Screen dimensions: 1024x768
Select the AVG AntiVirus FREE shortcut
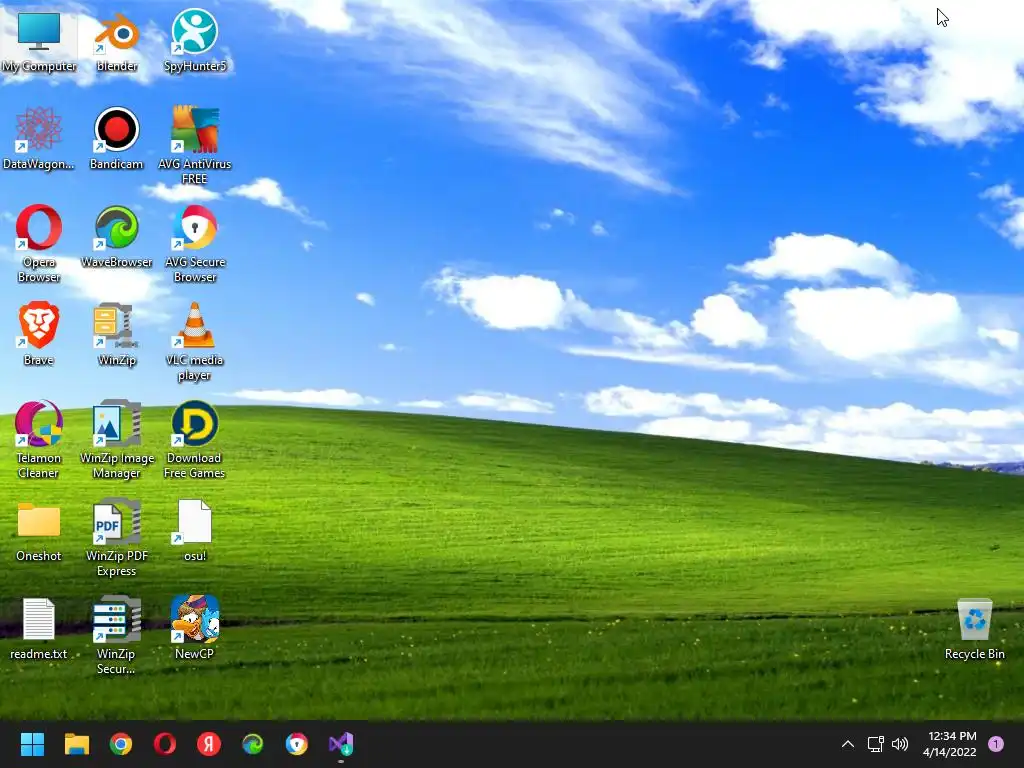point(195,146)
